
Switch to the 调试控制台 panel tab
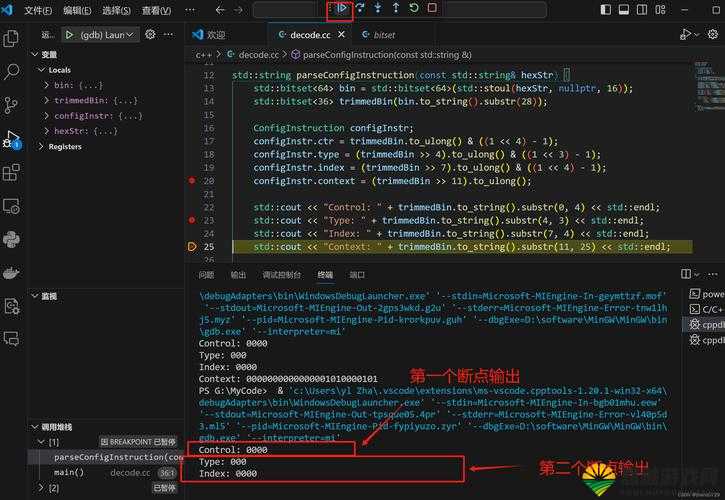click(x=282, y=275)
